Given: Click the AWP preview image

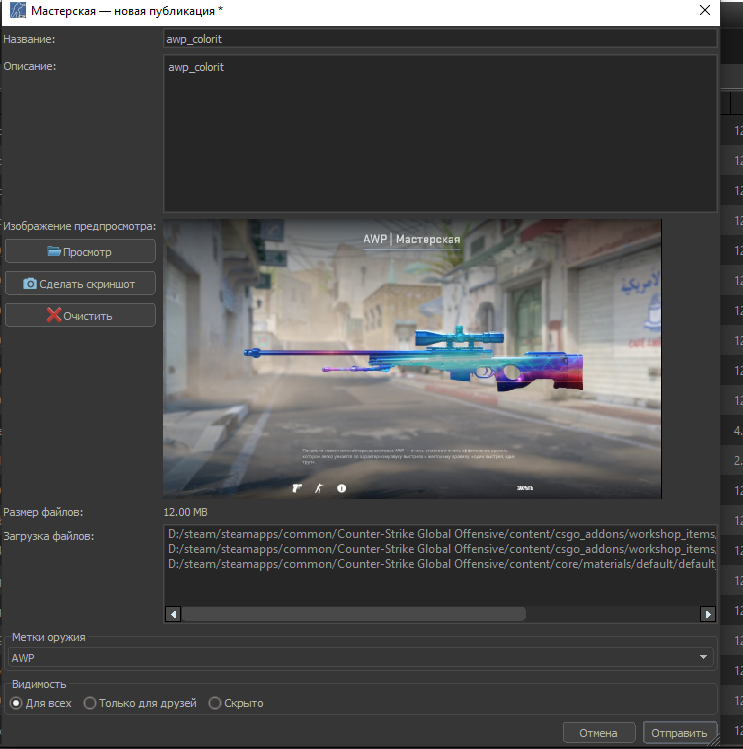Looking at the screenshot, I should click(412, 358).
